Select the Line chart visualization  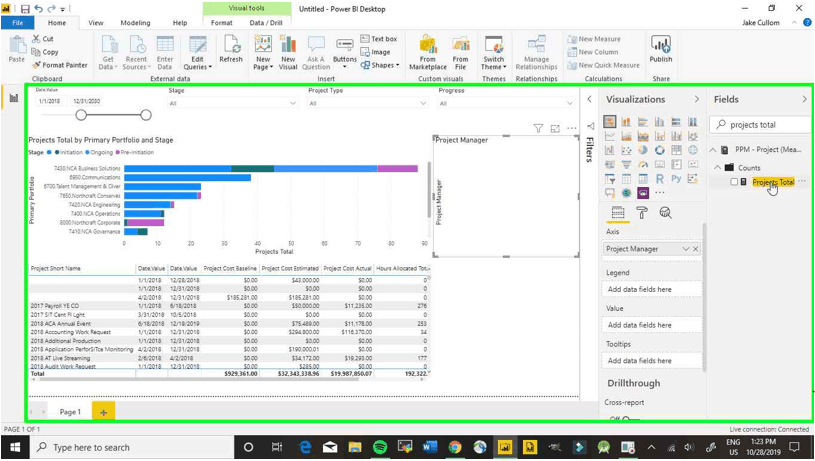pyautogui.click(x=610, y=136)
